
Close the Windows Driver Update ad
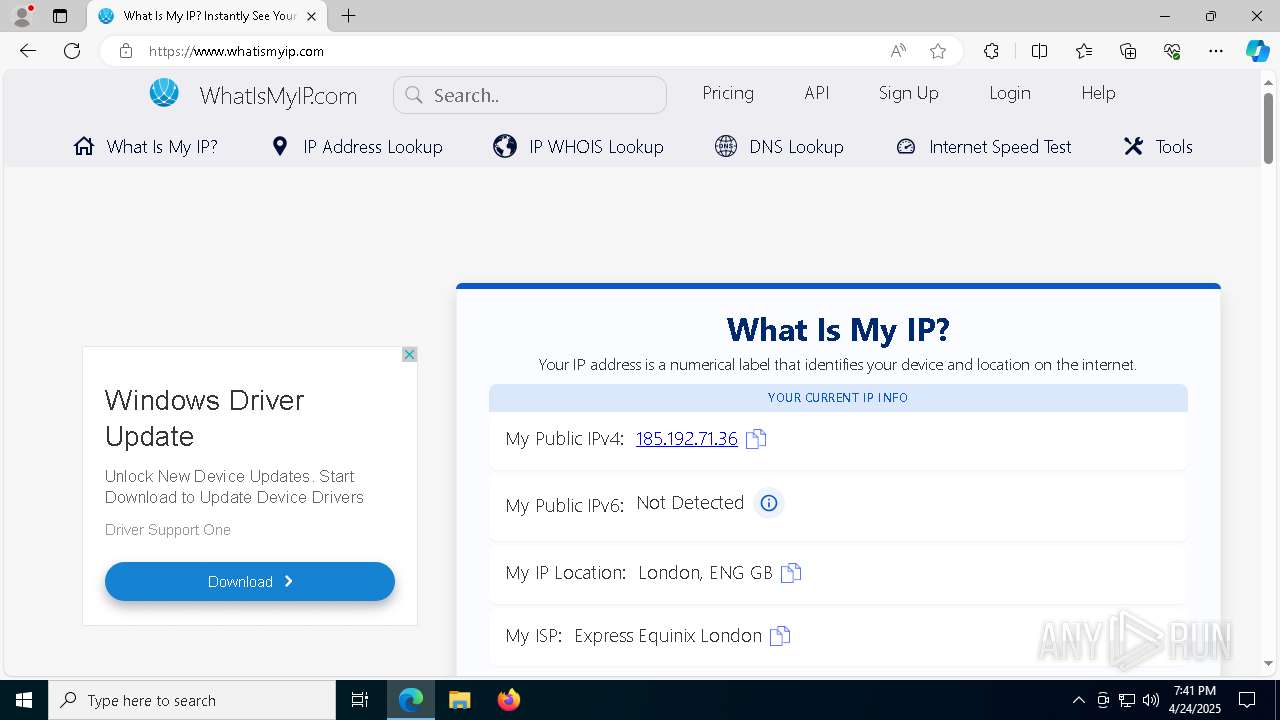pyautogui.click(x=409, y=355)
